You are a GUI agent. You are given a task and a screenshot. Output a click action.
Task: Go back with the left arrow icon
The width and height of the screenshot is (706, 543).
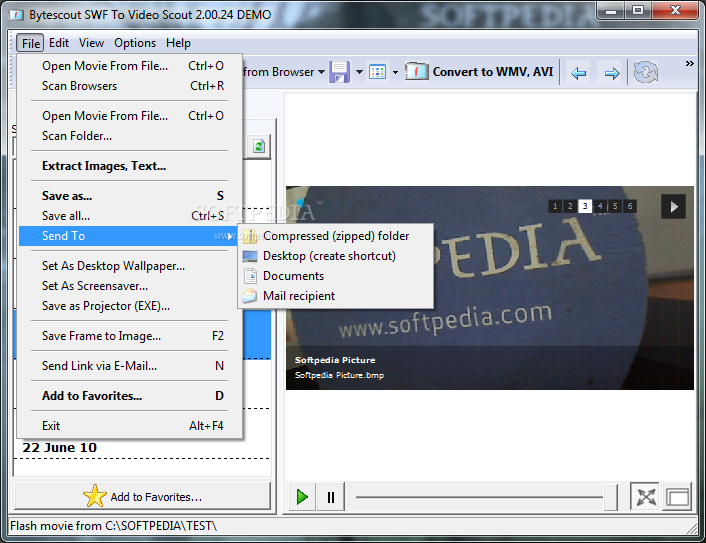578,73
